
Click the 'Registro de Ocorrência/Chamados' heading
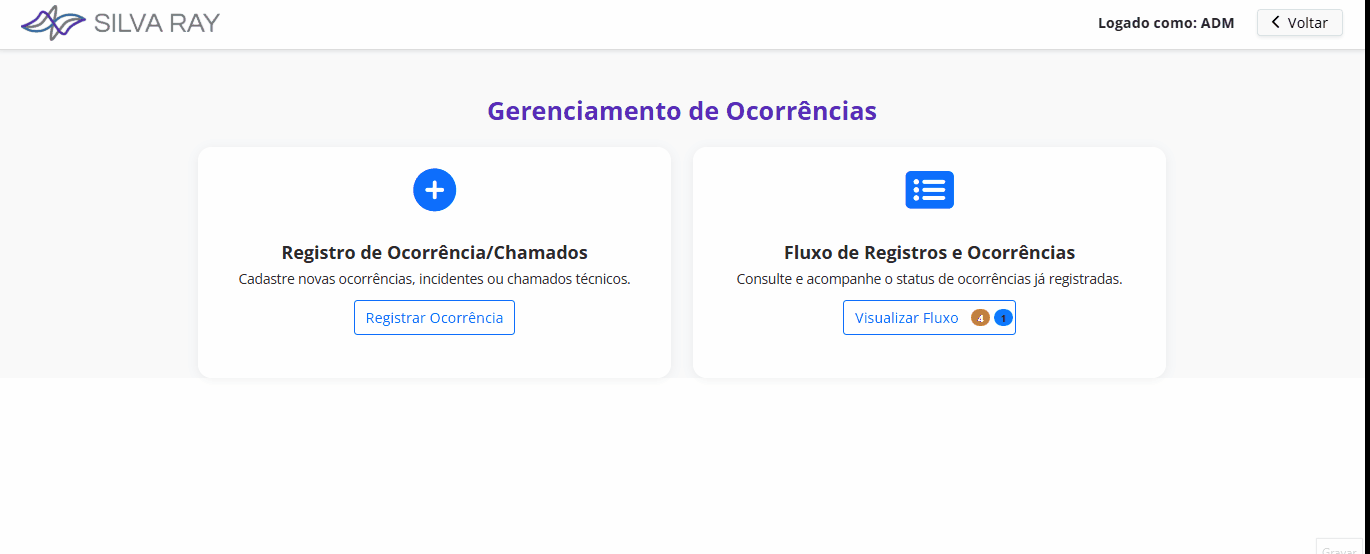pyautogui.click(x=434, y=252)
